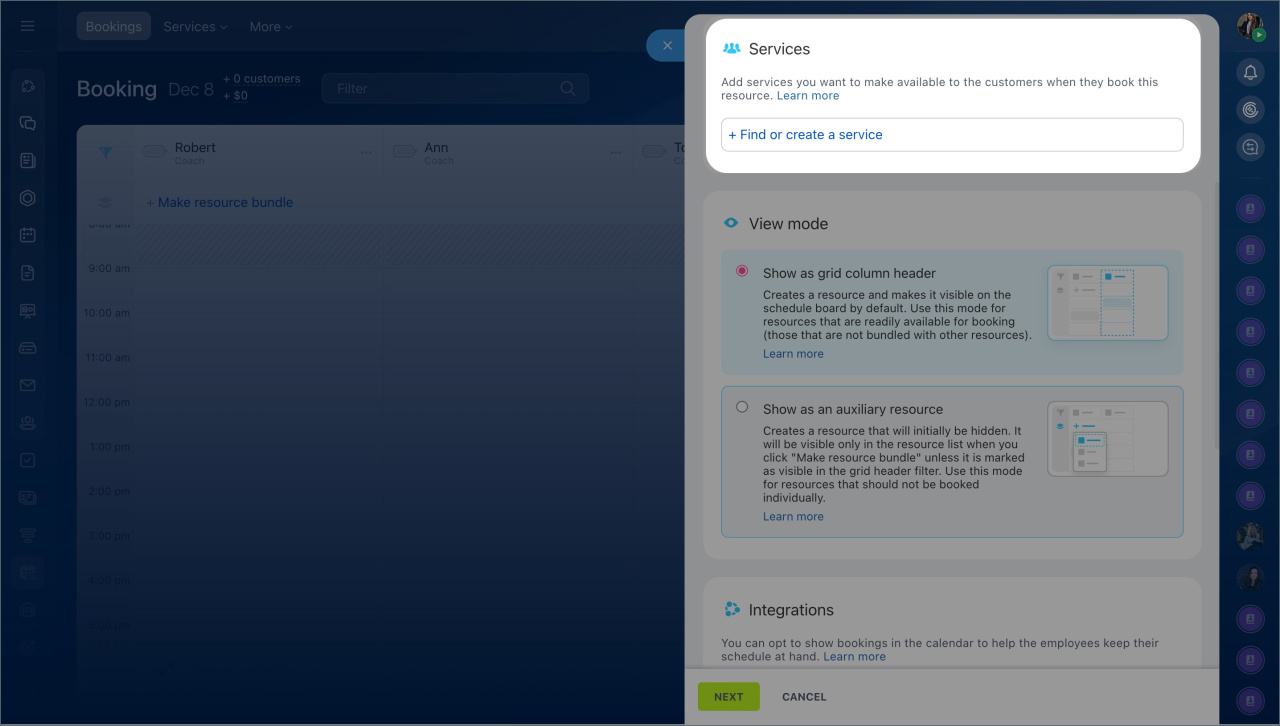Expand the Services dropdown menu

(x=195, y=27)
